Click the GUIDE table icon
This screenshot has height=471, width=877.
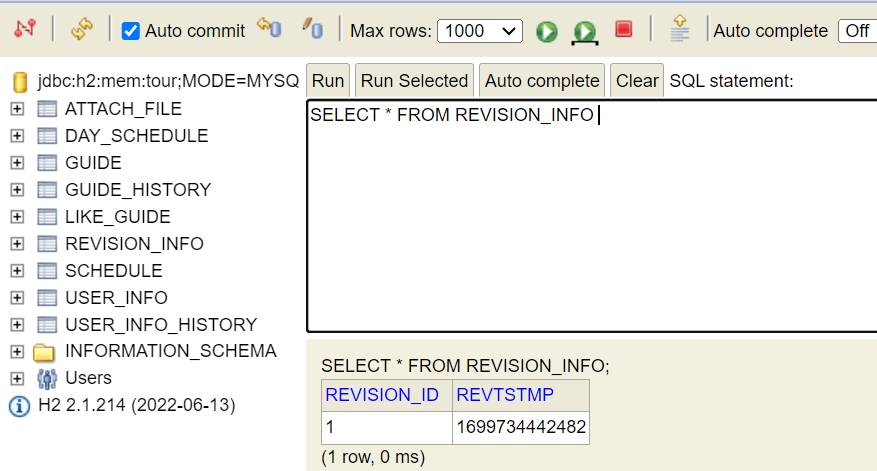47,163
